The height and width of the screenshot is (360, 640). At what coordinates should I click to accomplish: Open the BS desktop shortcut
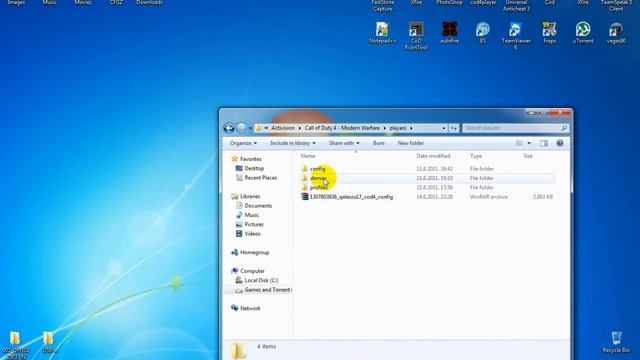(x=482, y=32)
